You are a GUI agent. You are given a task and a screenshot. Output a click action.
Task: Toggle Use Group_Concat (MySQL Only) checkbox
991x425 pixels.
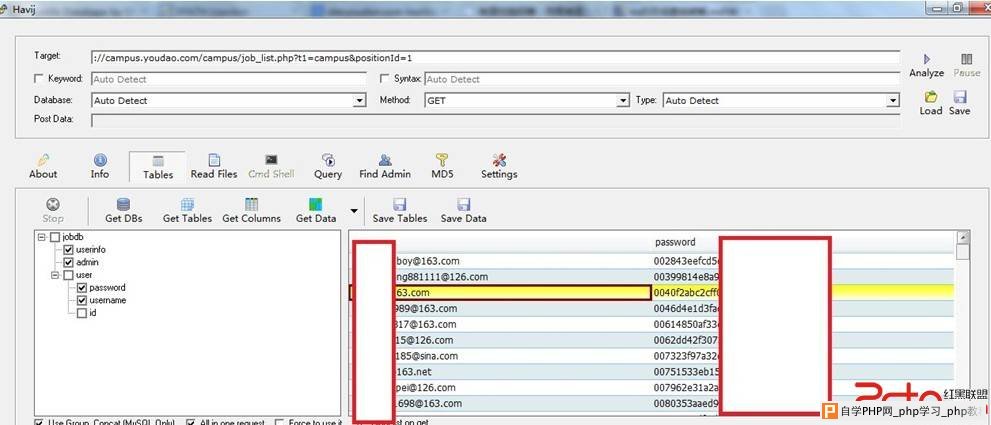(39, 422)
